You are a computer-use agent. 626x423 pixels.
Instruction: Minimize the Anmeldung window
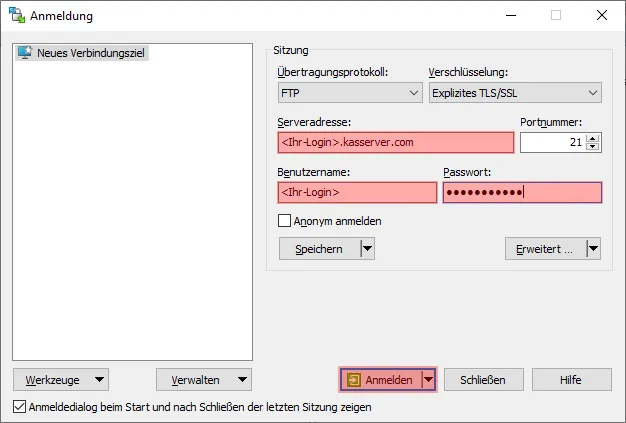point(511,16)
